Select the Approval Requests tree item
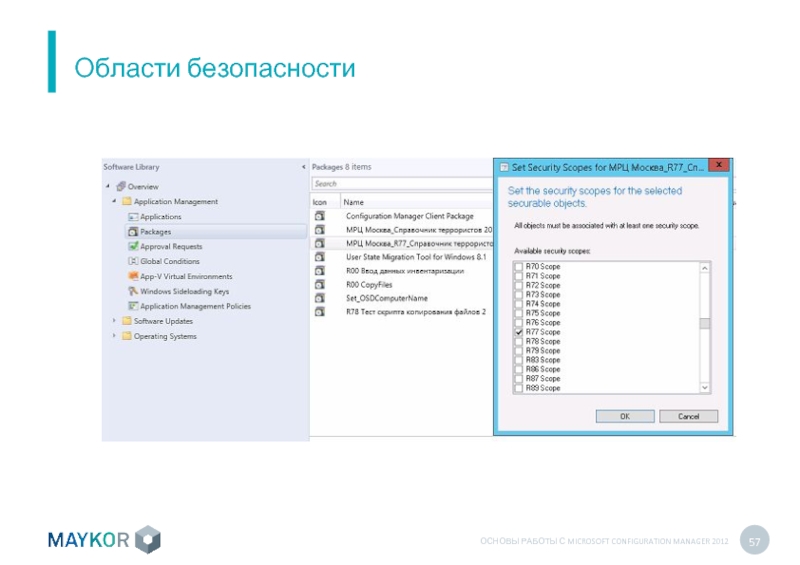 tap(171, 246)
